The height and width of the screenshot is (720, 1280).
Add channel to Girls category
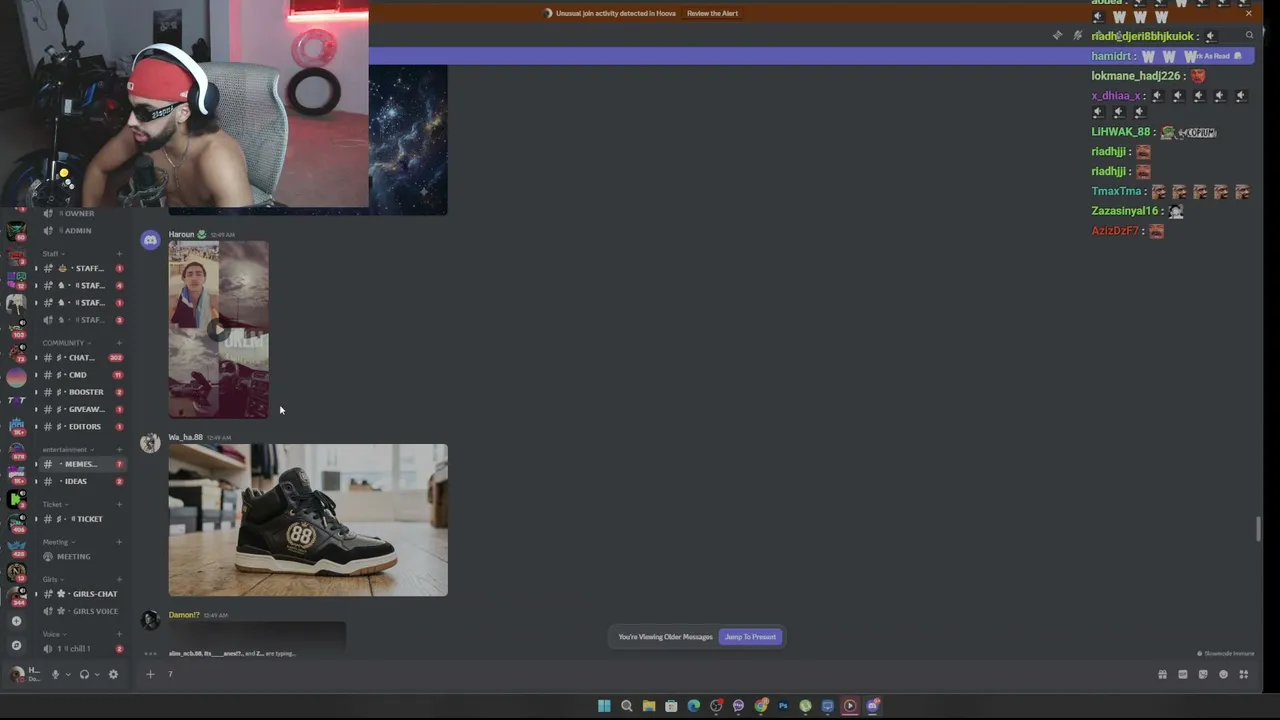[119, 580]
